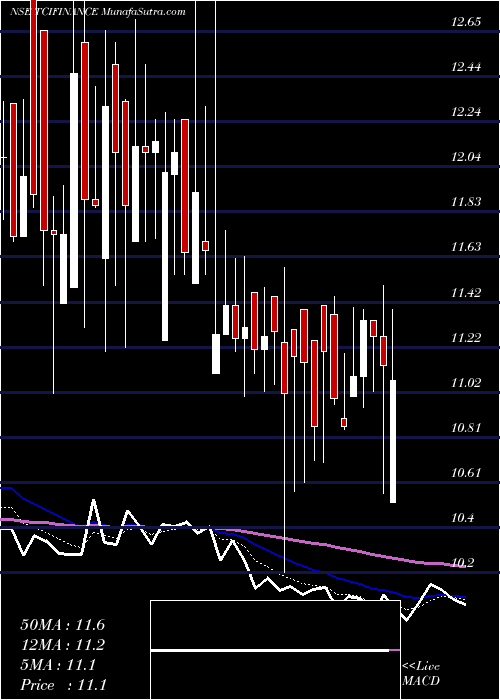Click the MACD histogram box
This screenshot has width=500, height=700.
[275, 650]
